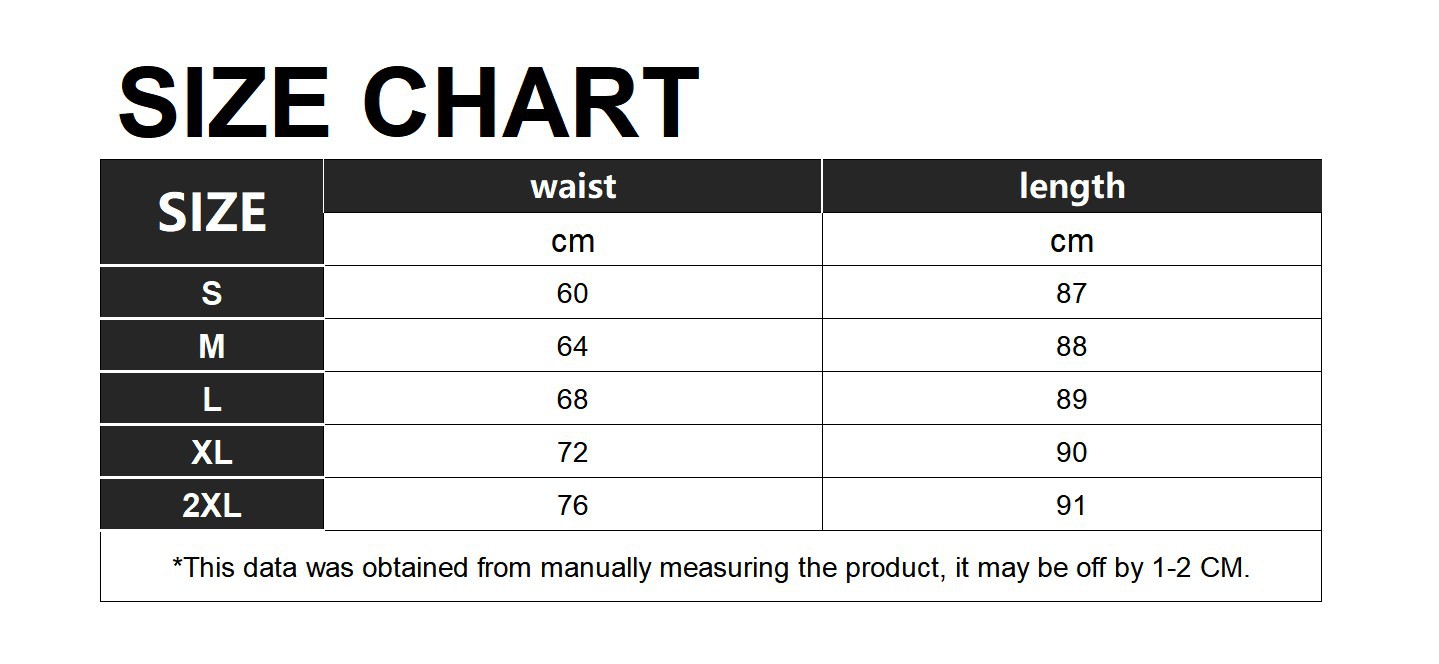Click the L size row label

[212, 399]
